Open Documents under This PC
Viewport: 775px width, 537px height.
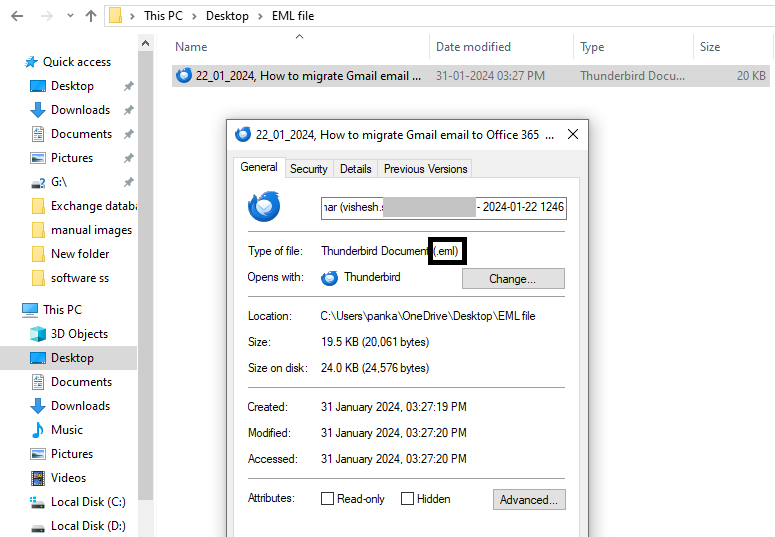pyautogui.click(x=81, y=382)
